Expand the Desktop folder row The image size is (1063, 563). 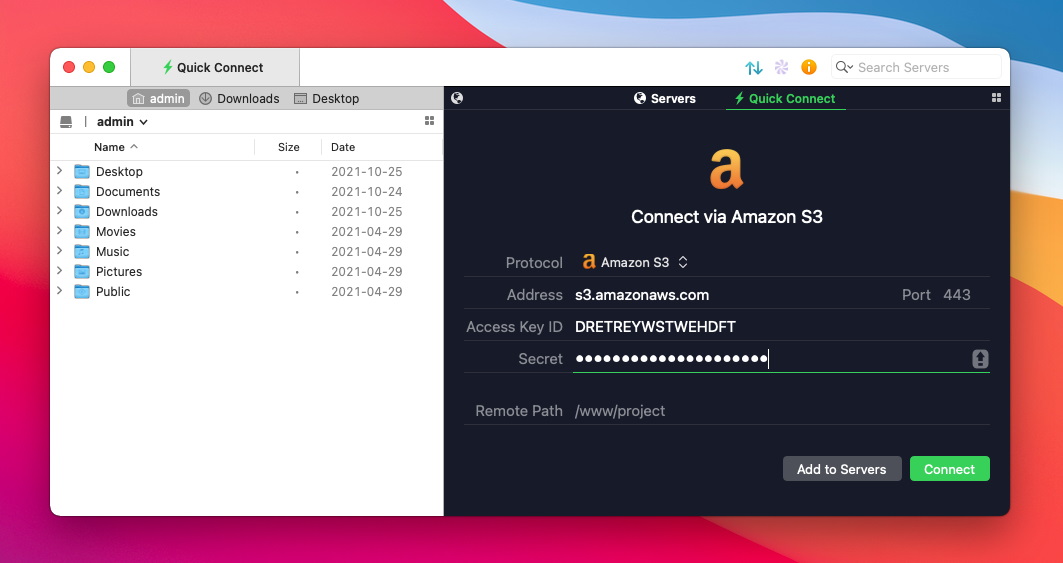pyautogui.click(x=60, y=171)
